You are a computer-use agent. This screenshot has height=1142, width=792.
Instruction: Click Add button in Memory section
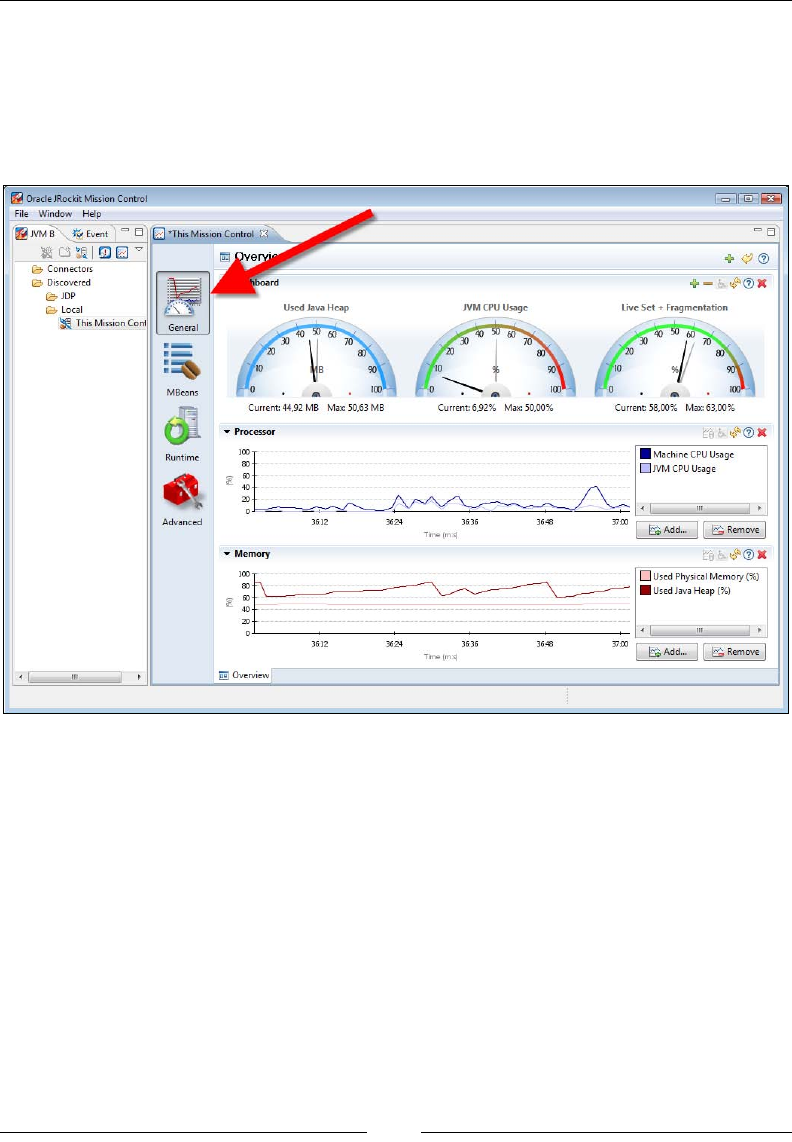667,652
